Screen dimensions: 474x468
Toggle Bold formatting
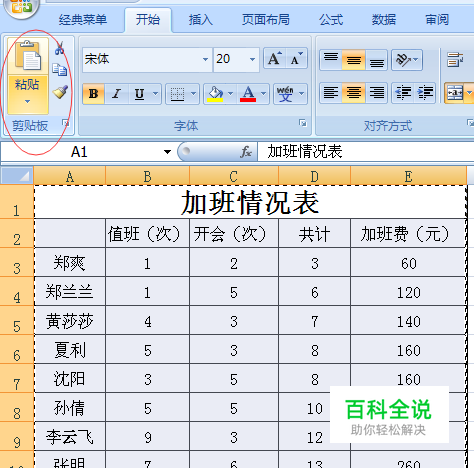(94, 94)
